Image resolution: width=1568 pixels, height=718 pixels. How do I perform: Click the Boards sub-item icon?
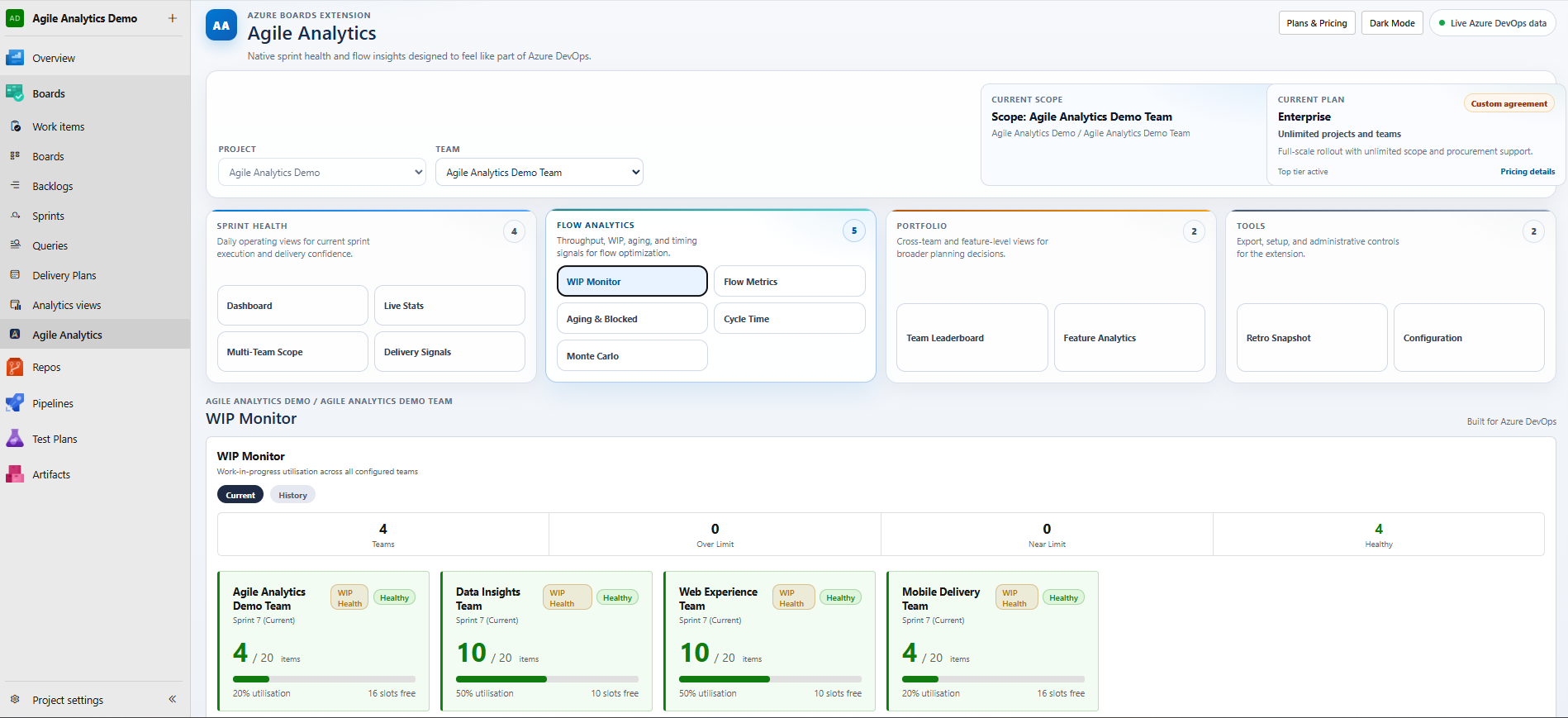[x=15, y=156]
